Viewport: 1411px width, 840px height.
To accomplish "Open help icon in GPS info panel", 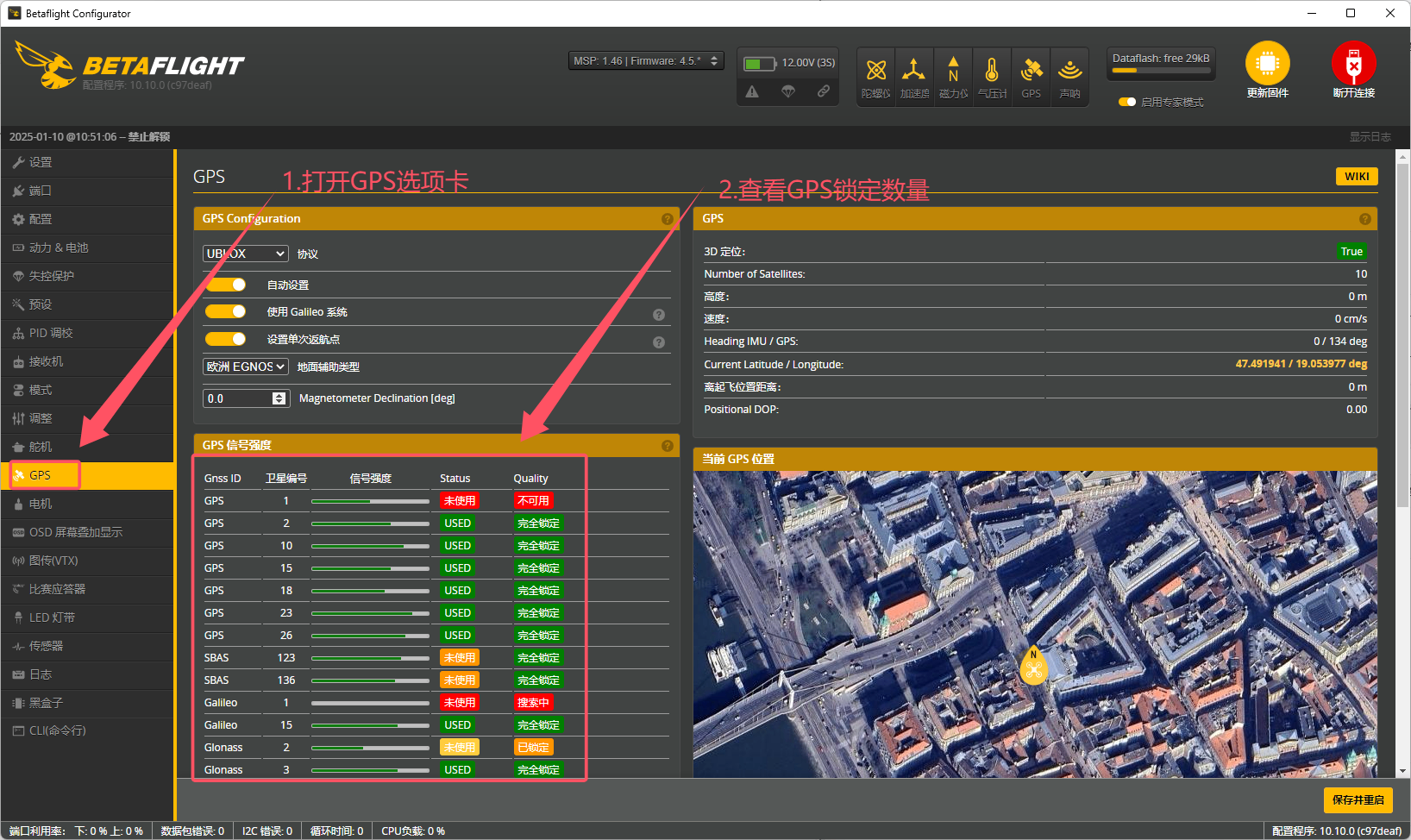I will (x=1364, y=219).
